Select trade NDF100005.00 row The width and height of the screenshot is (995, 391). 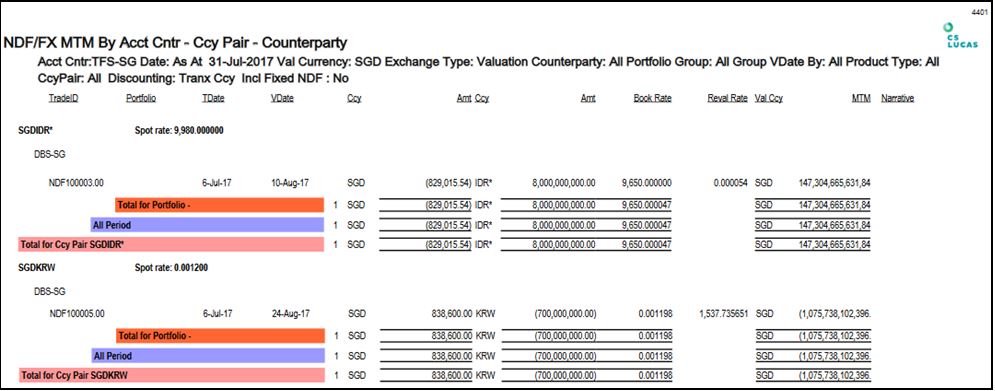459,314
